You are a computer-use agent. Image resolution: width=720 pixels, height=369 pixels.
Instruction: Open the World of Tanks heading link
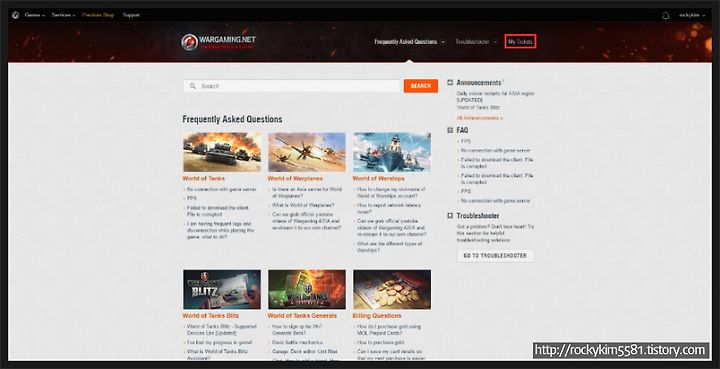203,178
